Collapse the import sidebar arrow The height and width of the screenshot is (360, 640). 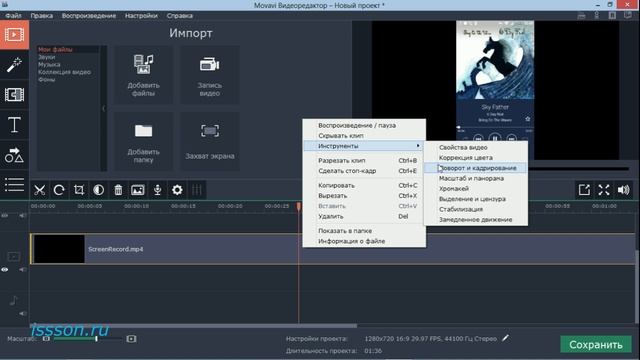click(104, 108)
